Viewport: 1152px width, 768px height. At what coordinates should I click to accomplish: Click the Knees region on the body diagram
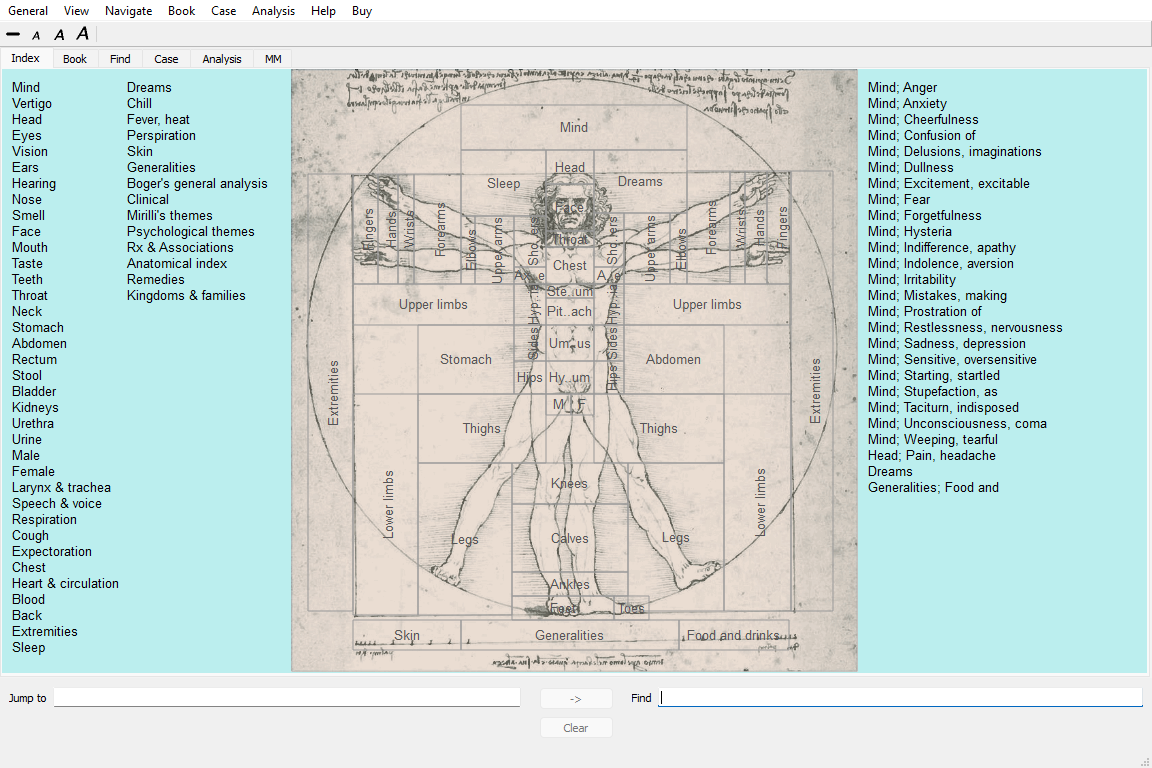pos(569,484)
